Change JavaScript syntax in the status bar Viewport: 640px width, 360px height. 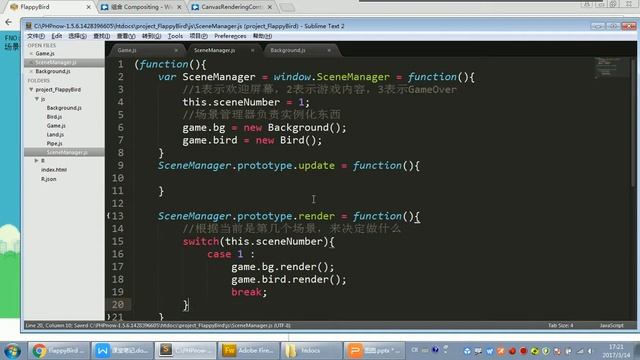pos(611,326)
